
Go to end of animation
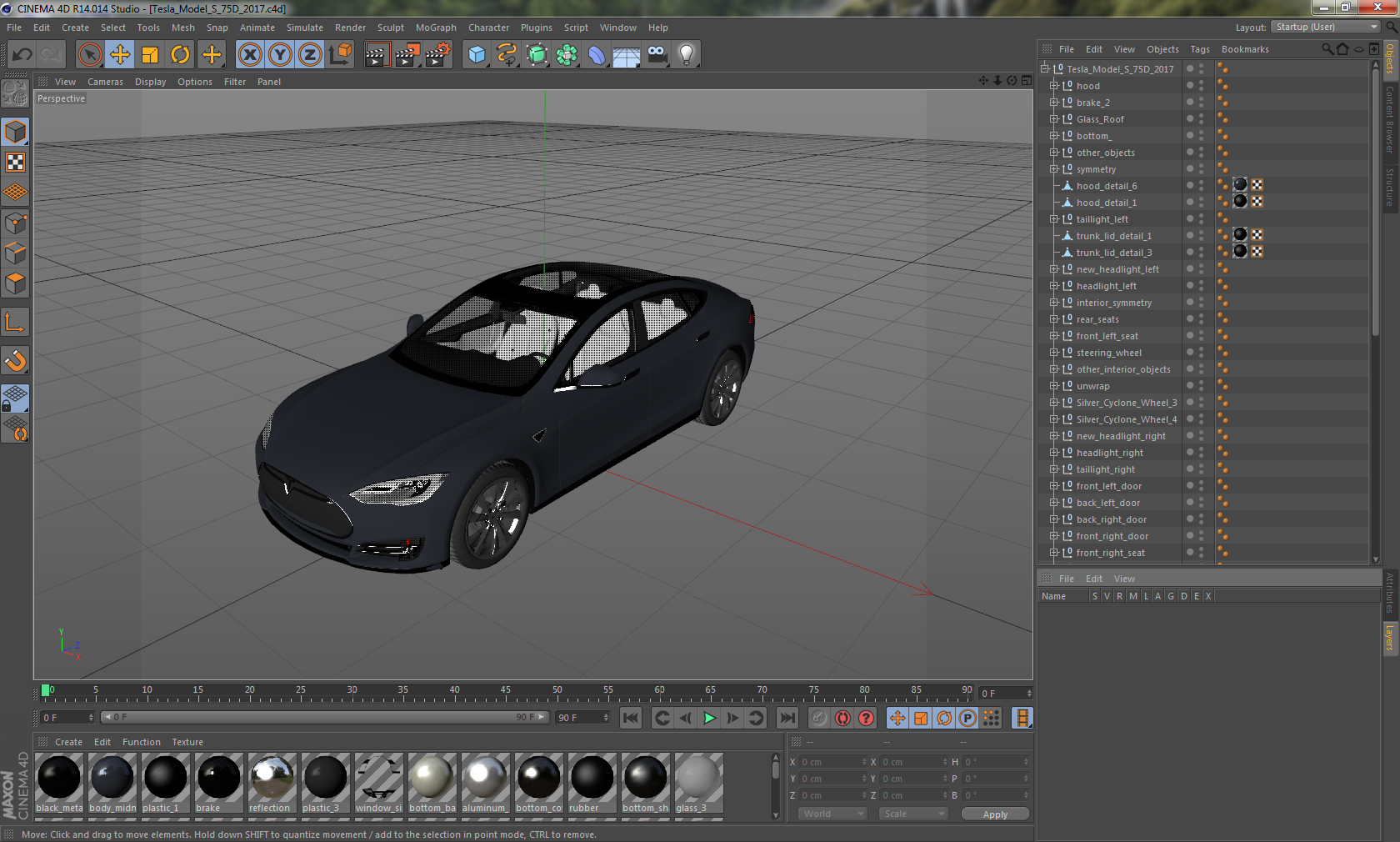(787, 718)
